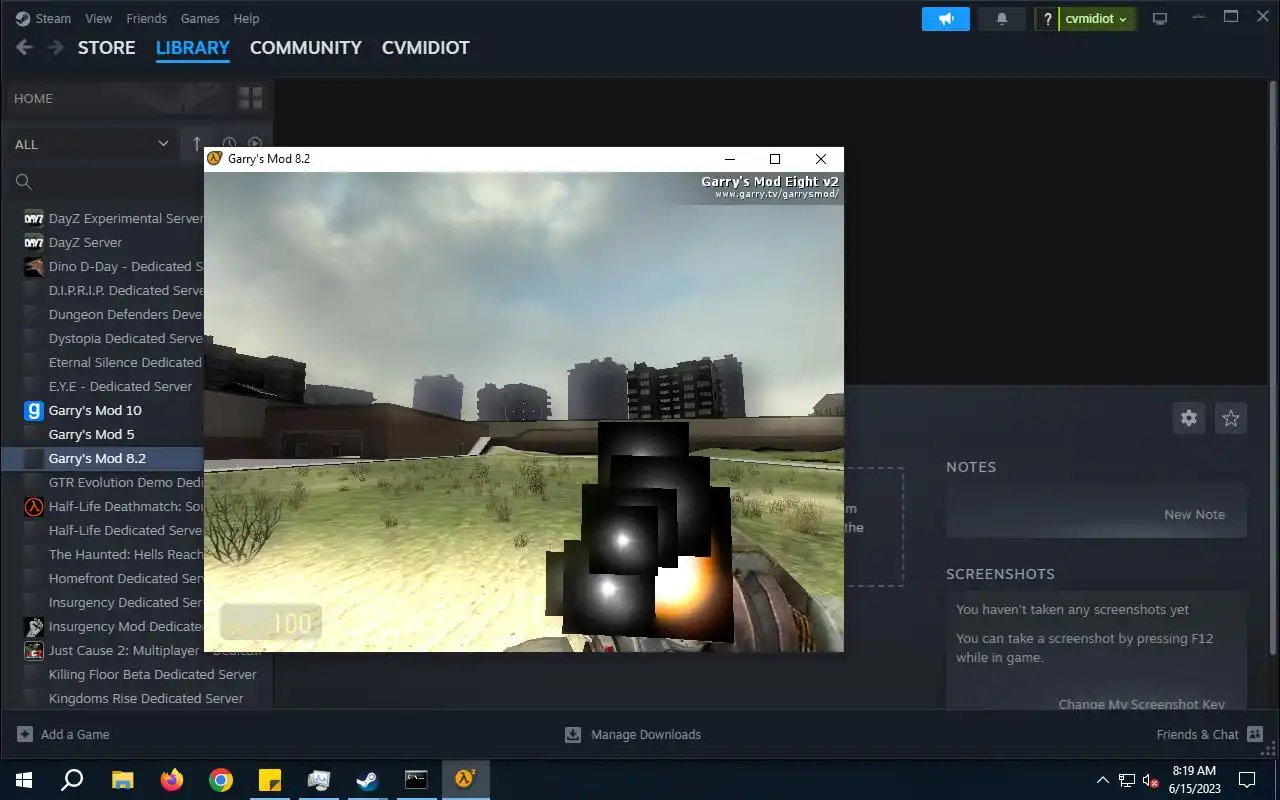The height and width of the screenshot is (800, 1280).
Task: Go back with the left arrow
Action: (x=25, y=47)
